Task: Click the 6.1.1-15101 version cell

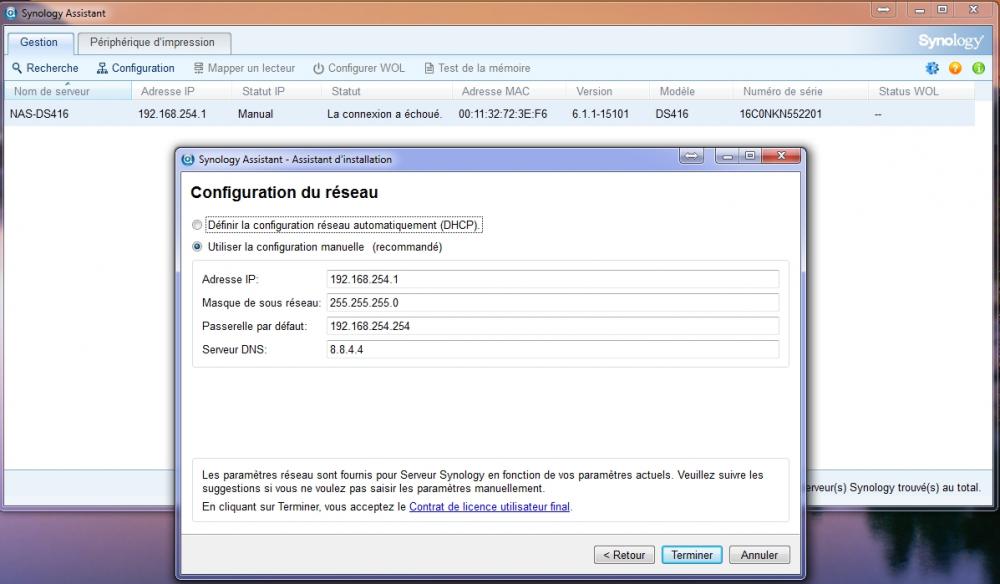Action: pos(600,114)
